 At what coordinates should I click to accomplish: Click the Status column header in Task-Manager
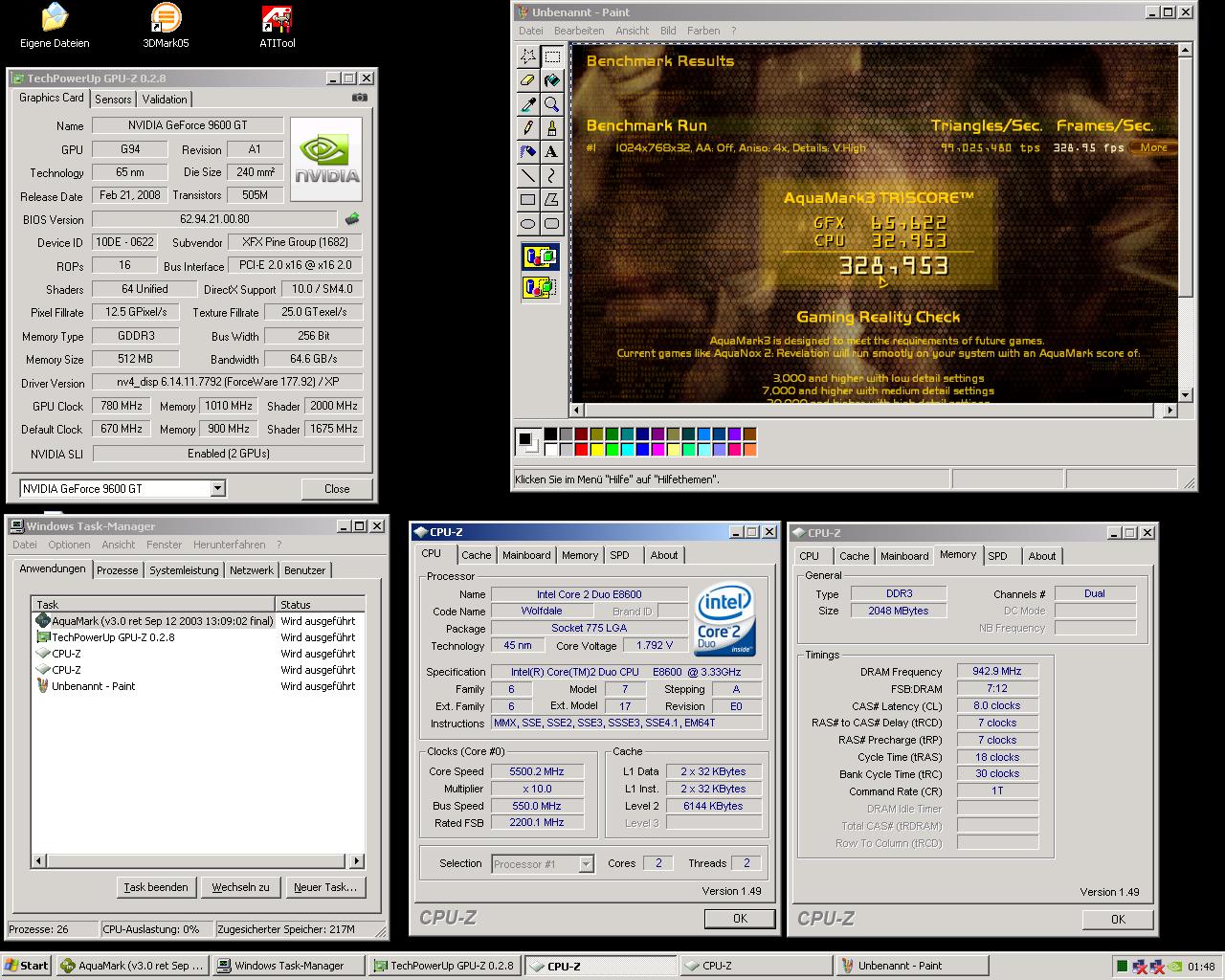[321, 604]
